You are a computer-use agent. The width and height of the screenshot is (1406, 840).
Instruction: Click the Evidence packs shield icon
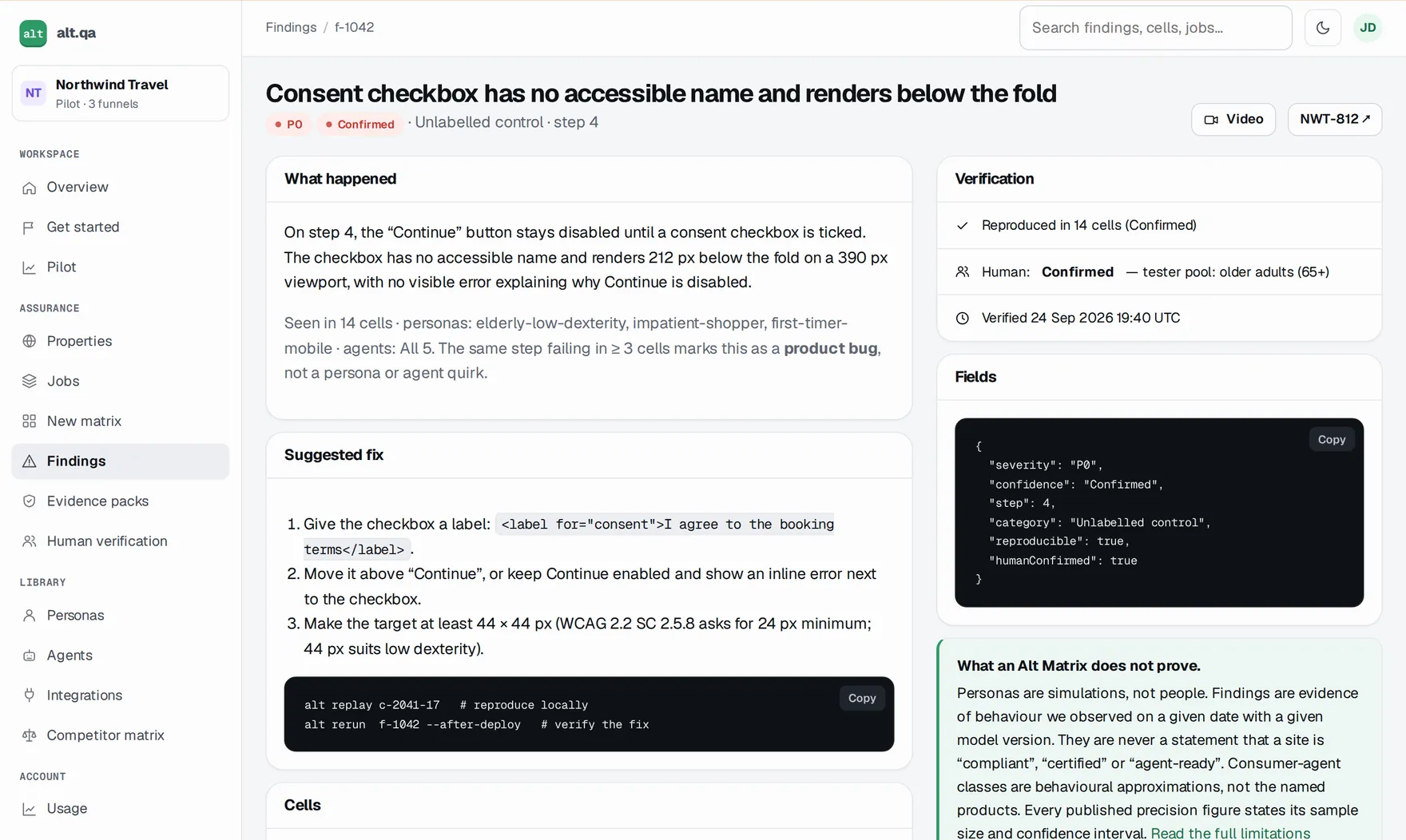(30, 501)
